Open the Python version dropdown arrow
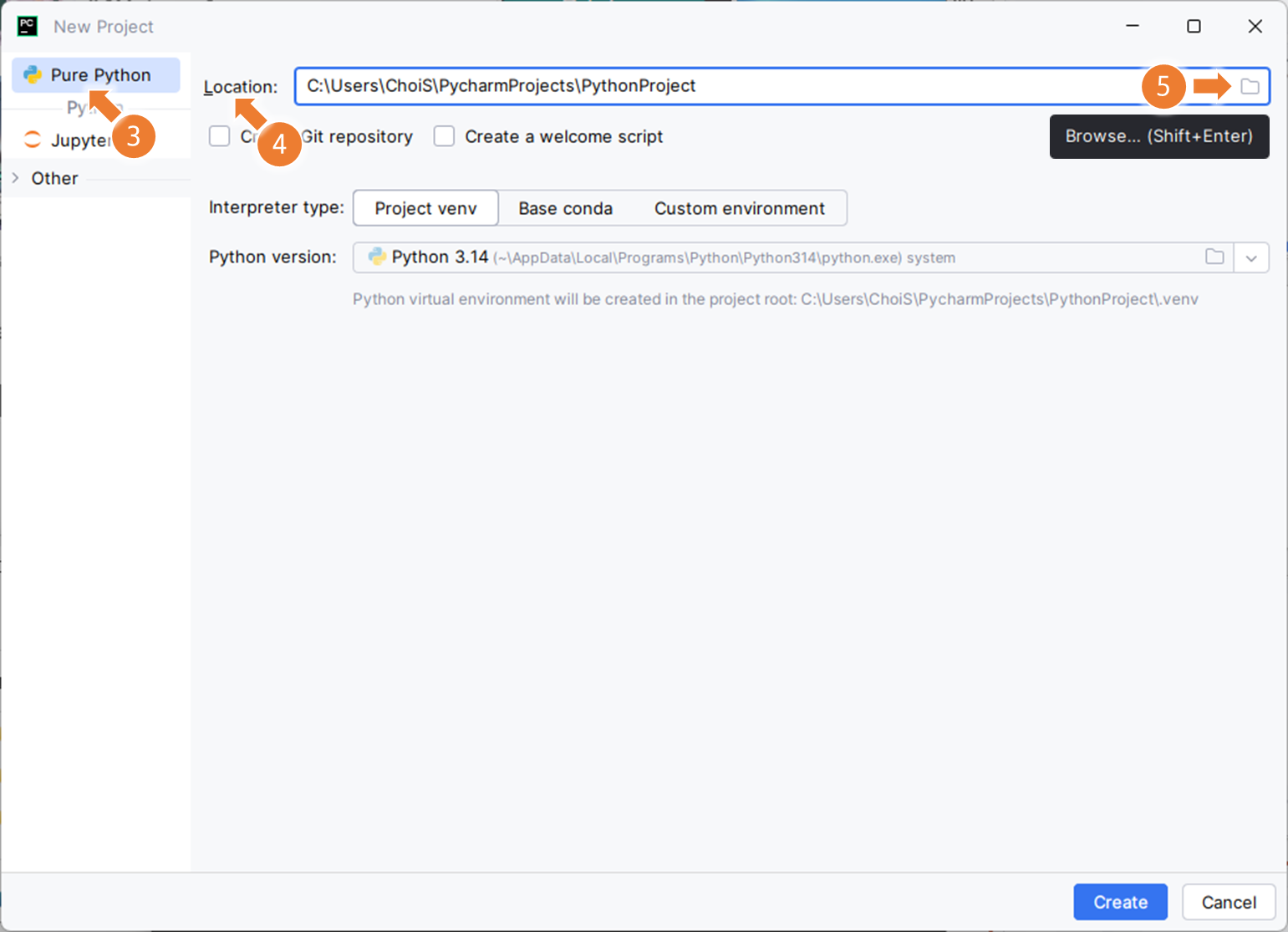This screenshot has height=932, width=1288. coord(1251,257)
